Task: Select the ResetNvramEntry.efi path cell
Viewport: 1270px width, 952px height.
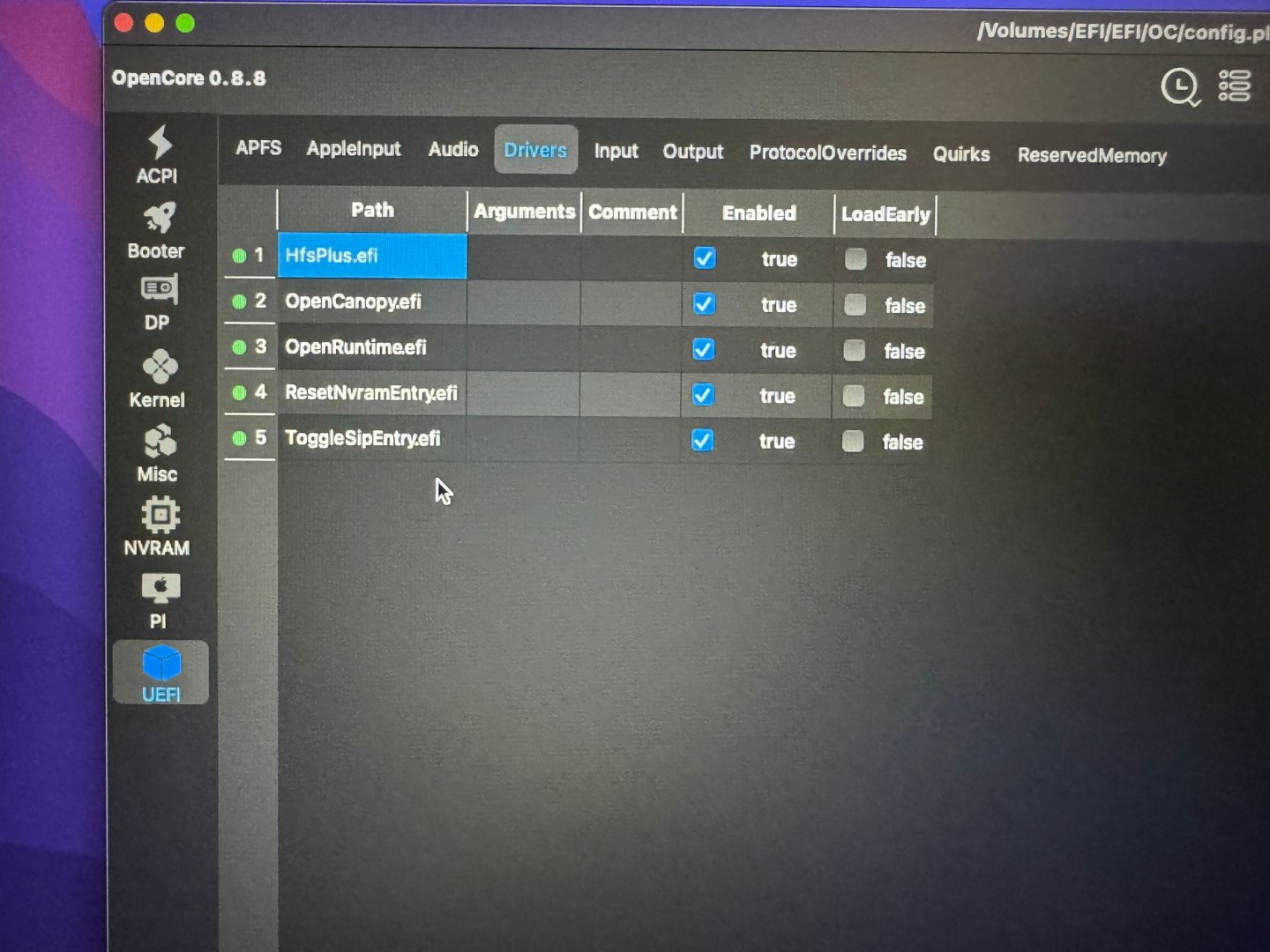Action: (372, 393)
